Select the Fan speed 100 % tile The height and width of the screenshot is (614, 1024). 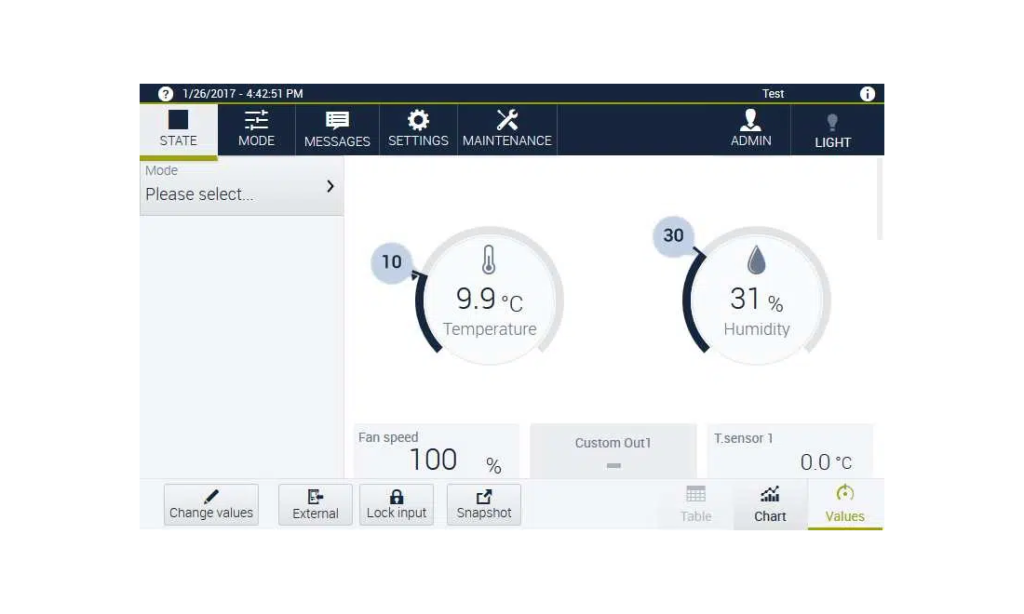[436, 451]
